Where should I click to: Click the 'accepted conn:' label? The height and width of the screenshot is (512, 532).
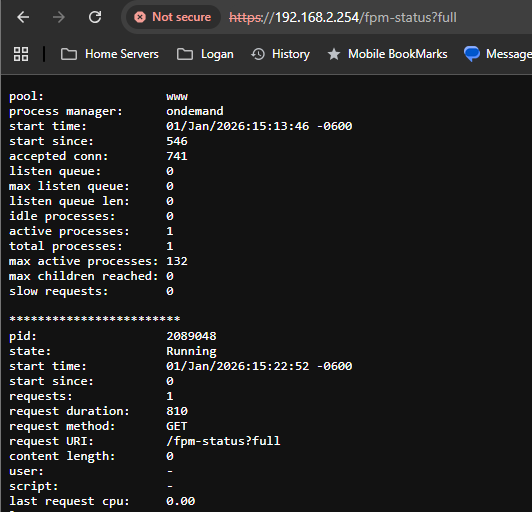click(59, 156)
